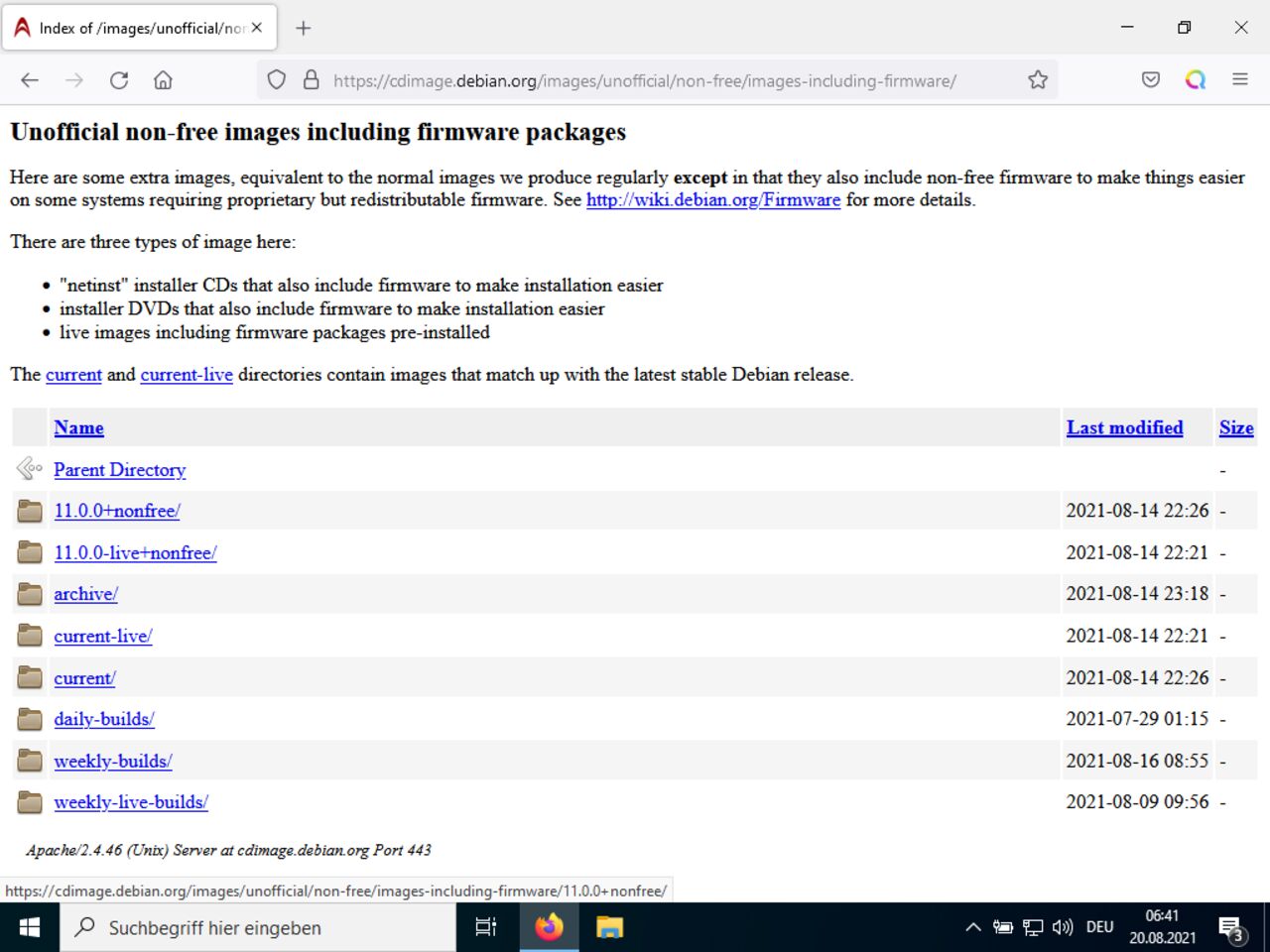
Task: Open the colorful extension icon in toolbar
Action: pos(1196,80)
